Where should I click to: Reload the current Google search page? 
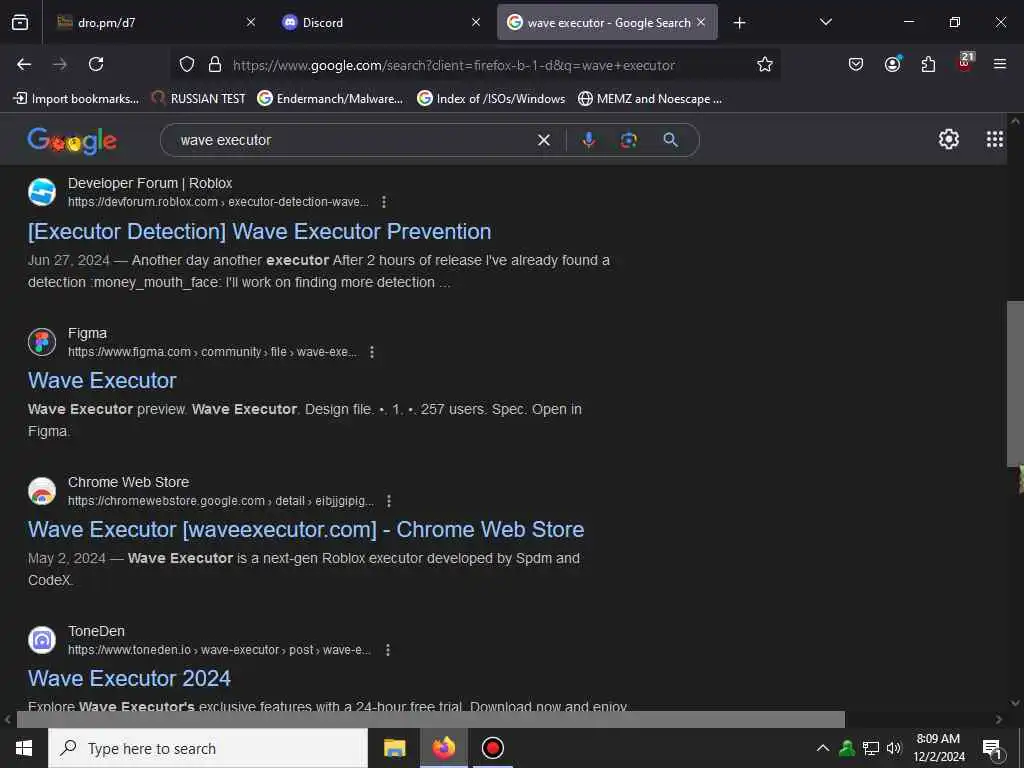(96, 64)
